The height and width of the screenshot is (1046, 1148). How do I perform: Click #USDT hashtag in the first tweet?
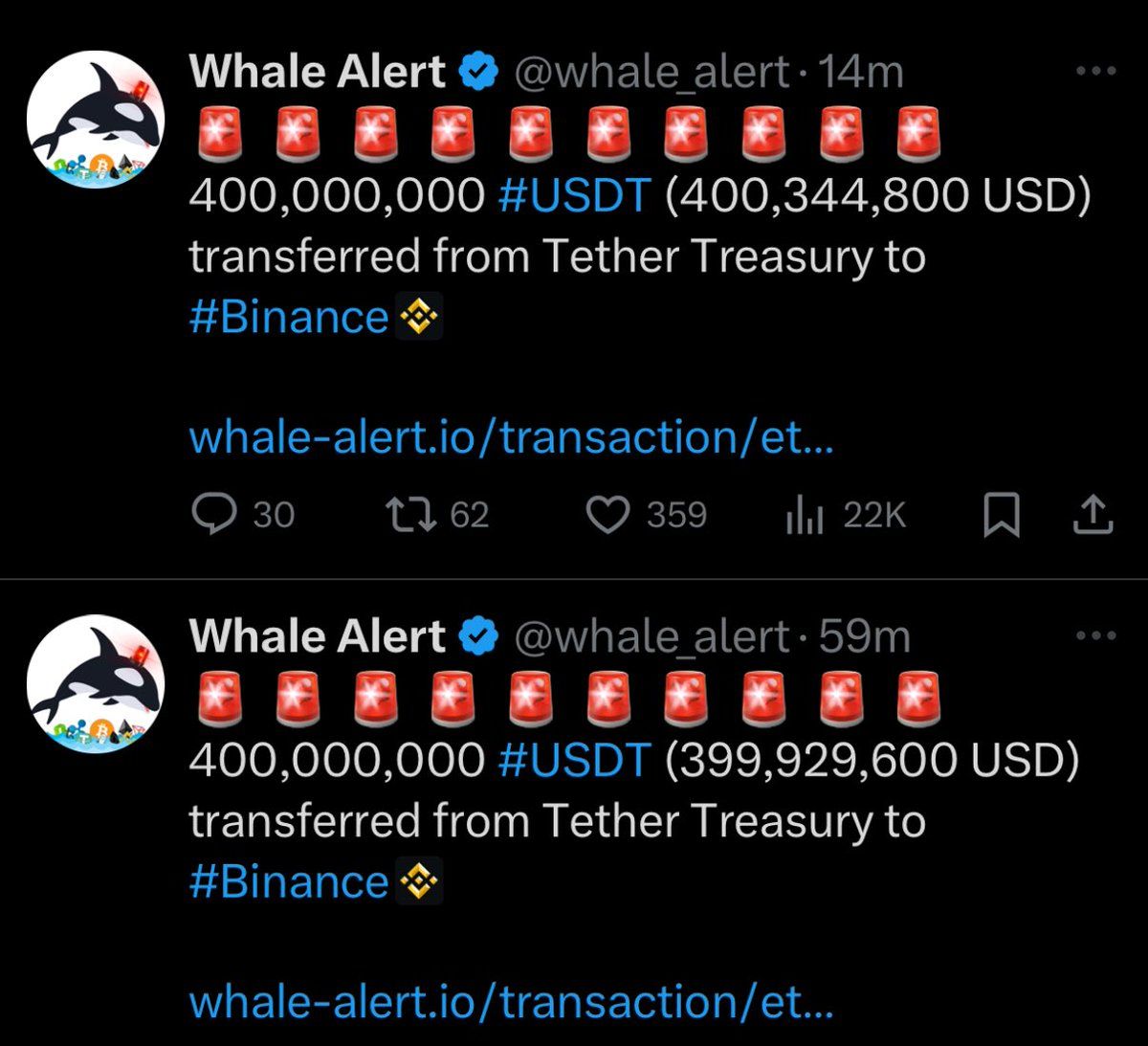coord(575,195)
